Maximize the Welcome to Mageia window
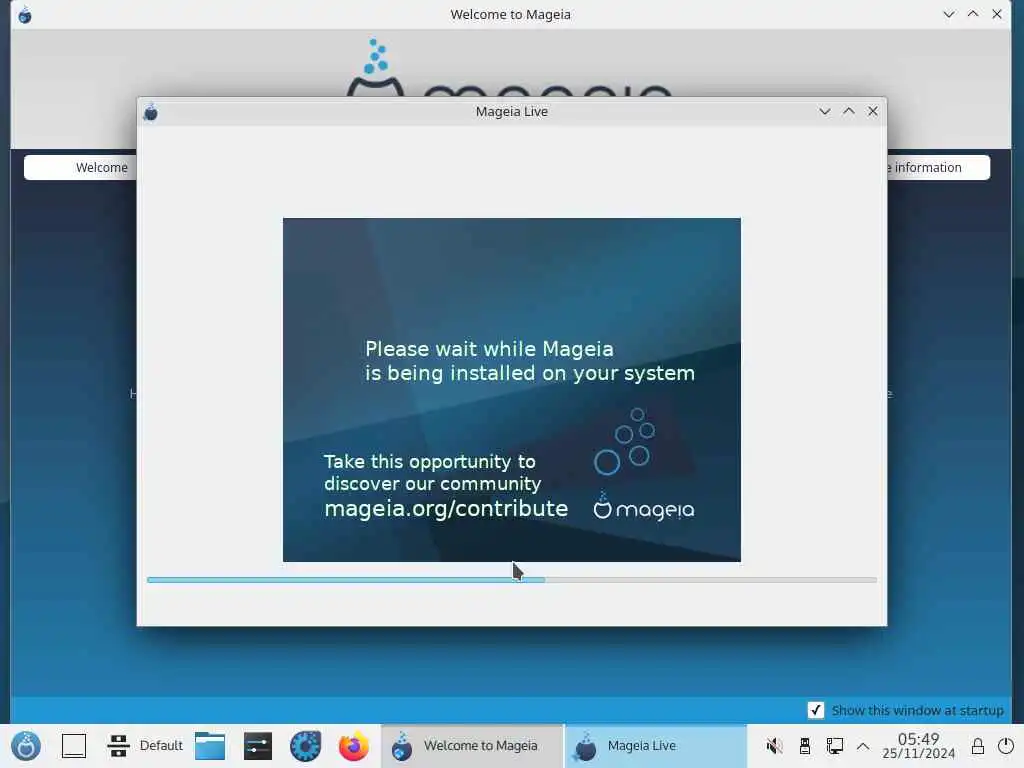 [x=973, y=14]
